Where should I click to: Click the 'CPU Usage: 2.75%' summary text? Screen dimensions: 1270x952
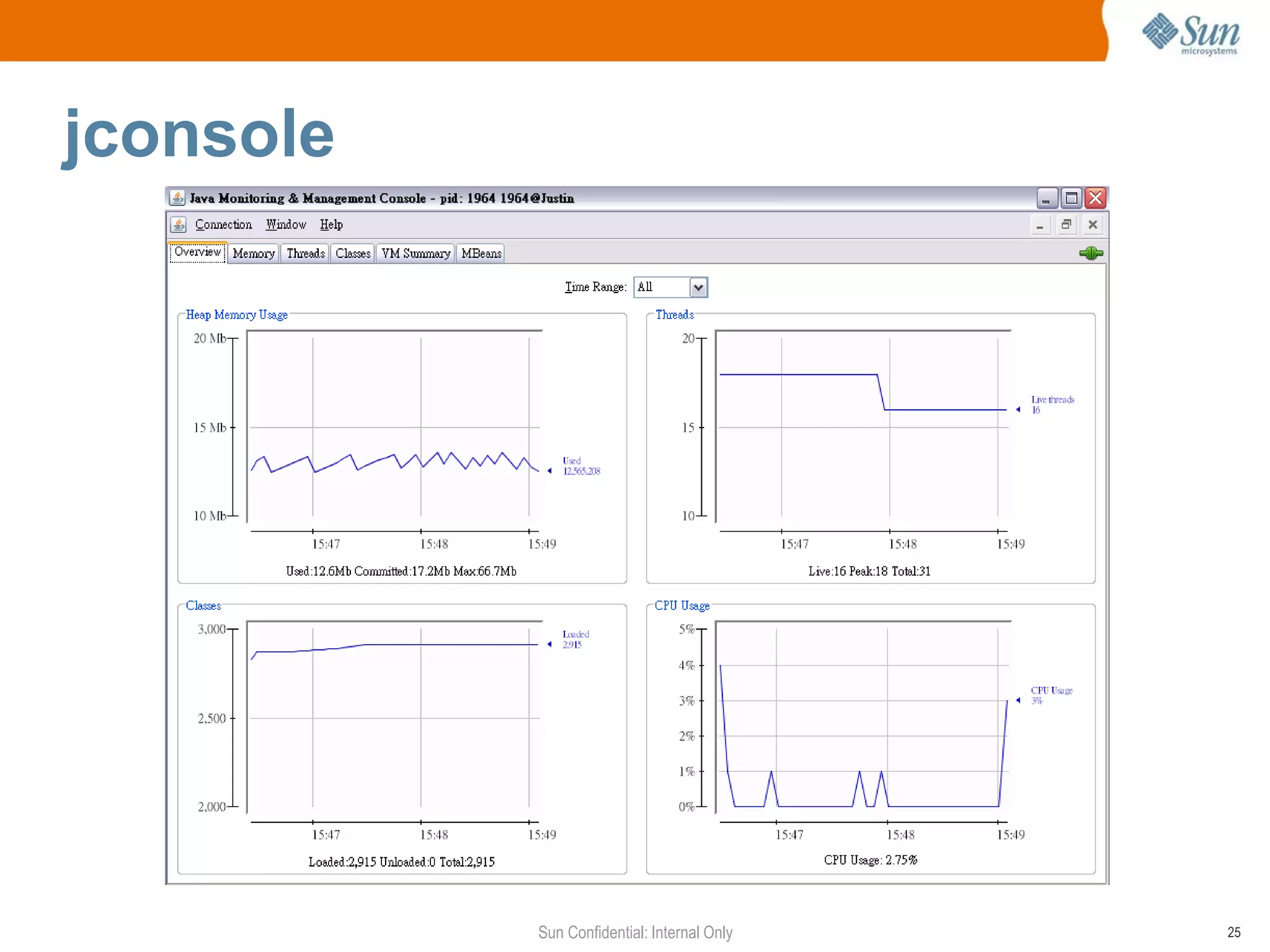coord(871,860)
